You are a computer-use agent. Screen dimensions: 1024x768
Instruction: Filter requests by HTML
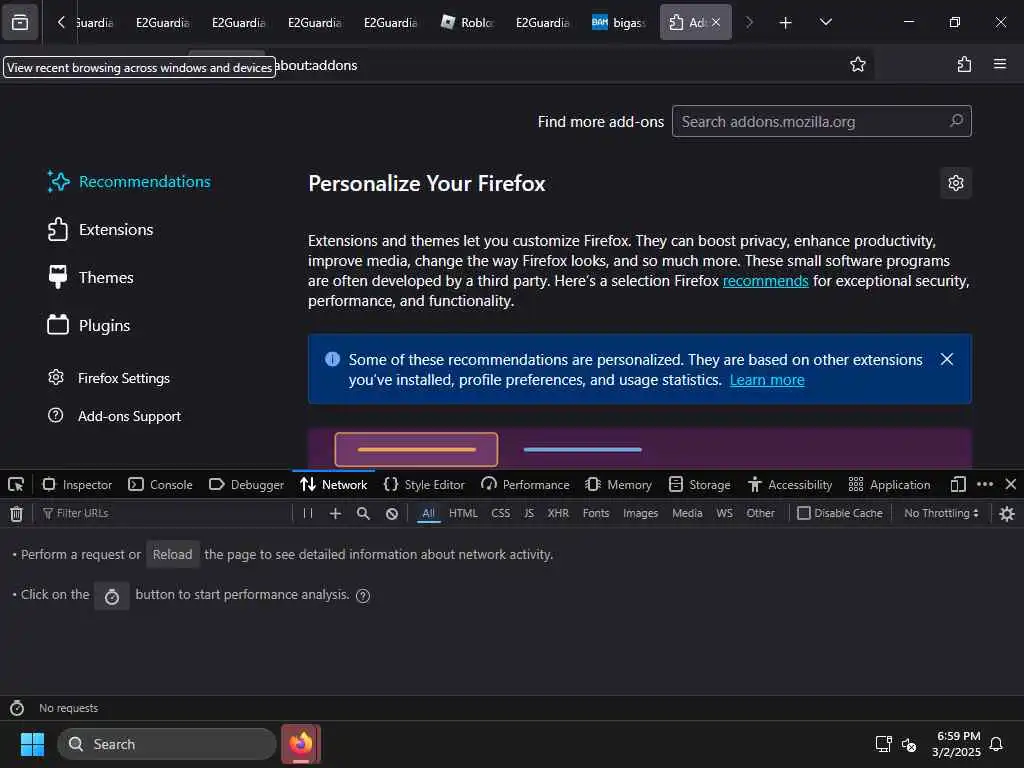click(463, 513)
